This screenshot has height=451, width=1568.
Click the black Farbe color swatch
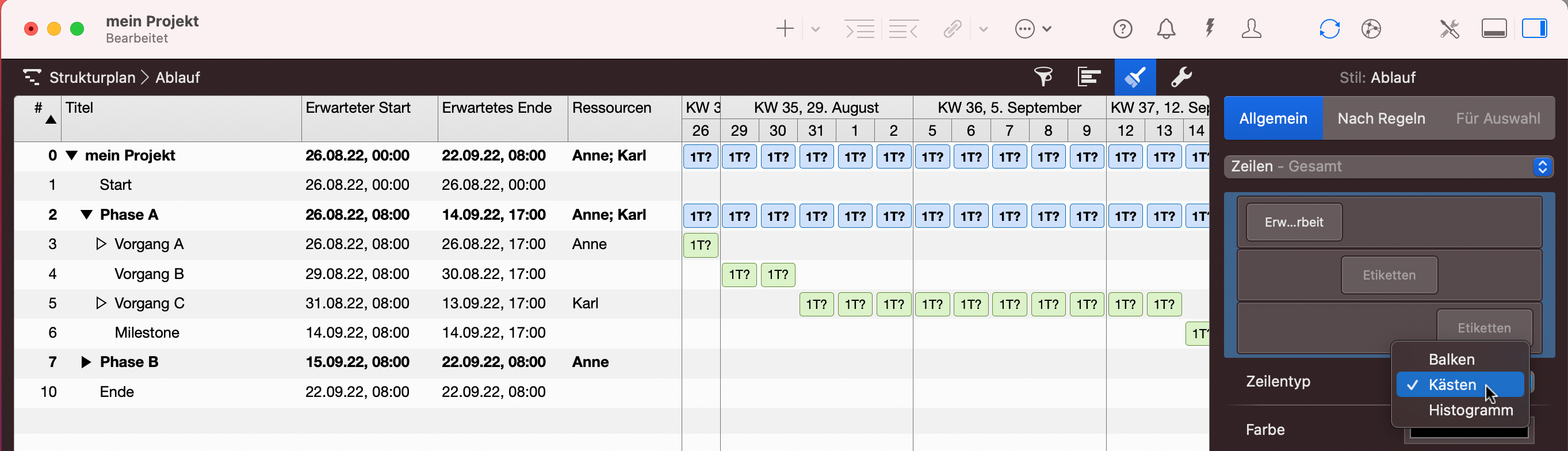tap(1468, 432)
